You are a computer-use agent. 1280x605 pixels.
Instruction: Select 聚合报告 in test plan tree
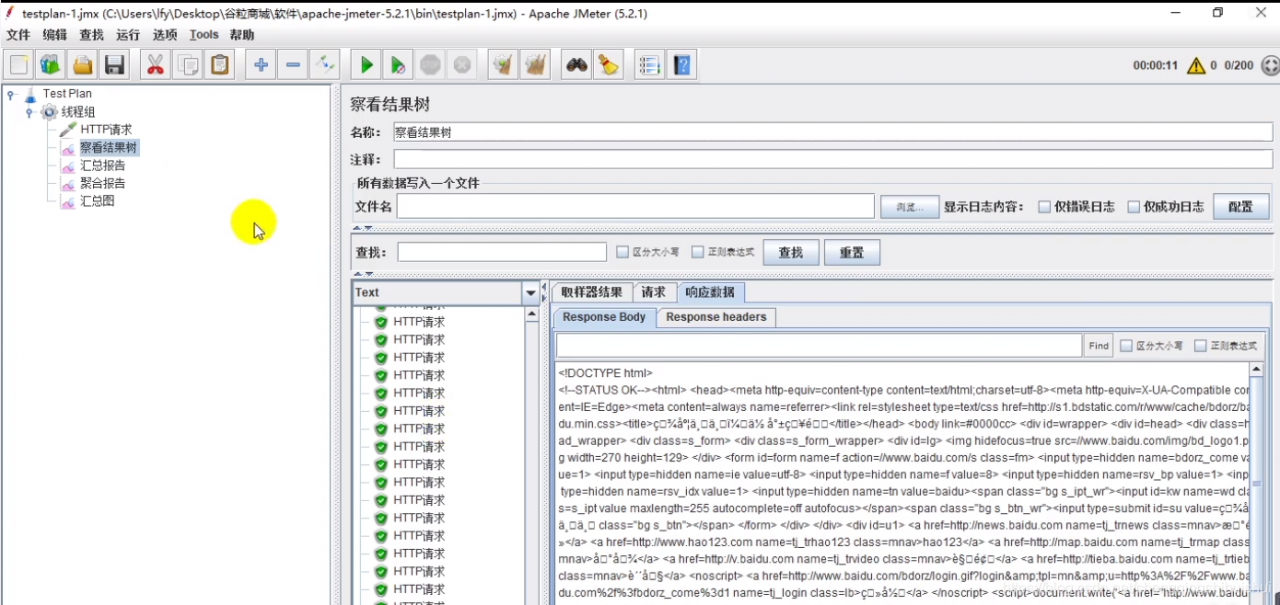tap(103, 184)
